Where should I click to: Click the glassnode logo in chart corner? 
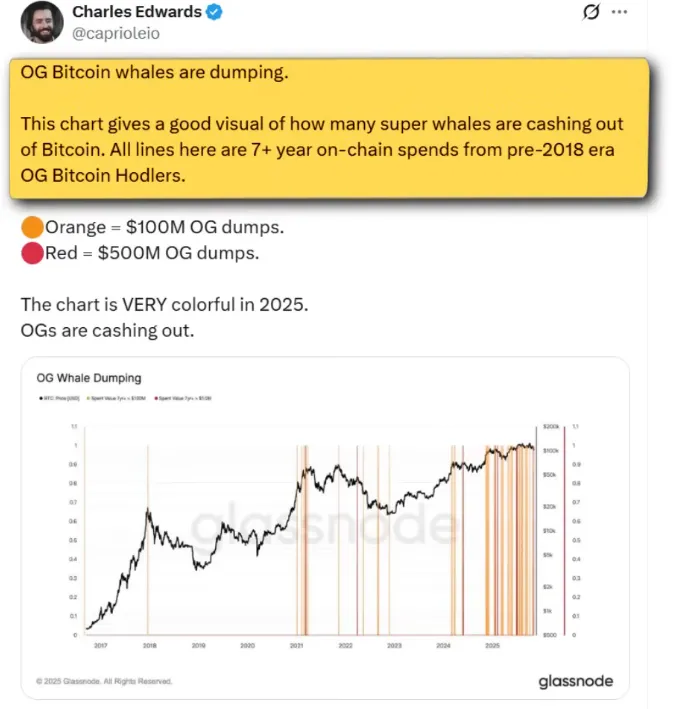tap(575, 682)
